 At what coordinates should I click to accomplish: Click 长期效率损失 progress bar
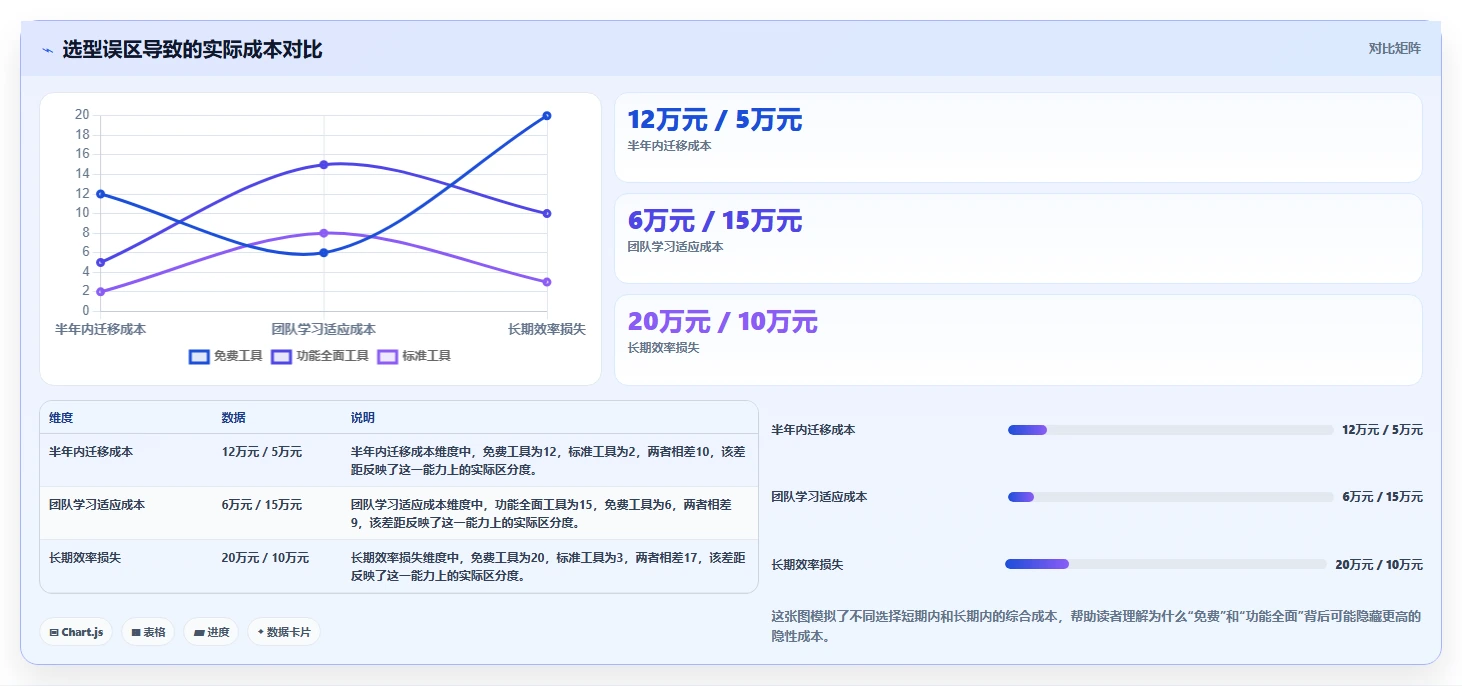1165,564
